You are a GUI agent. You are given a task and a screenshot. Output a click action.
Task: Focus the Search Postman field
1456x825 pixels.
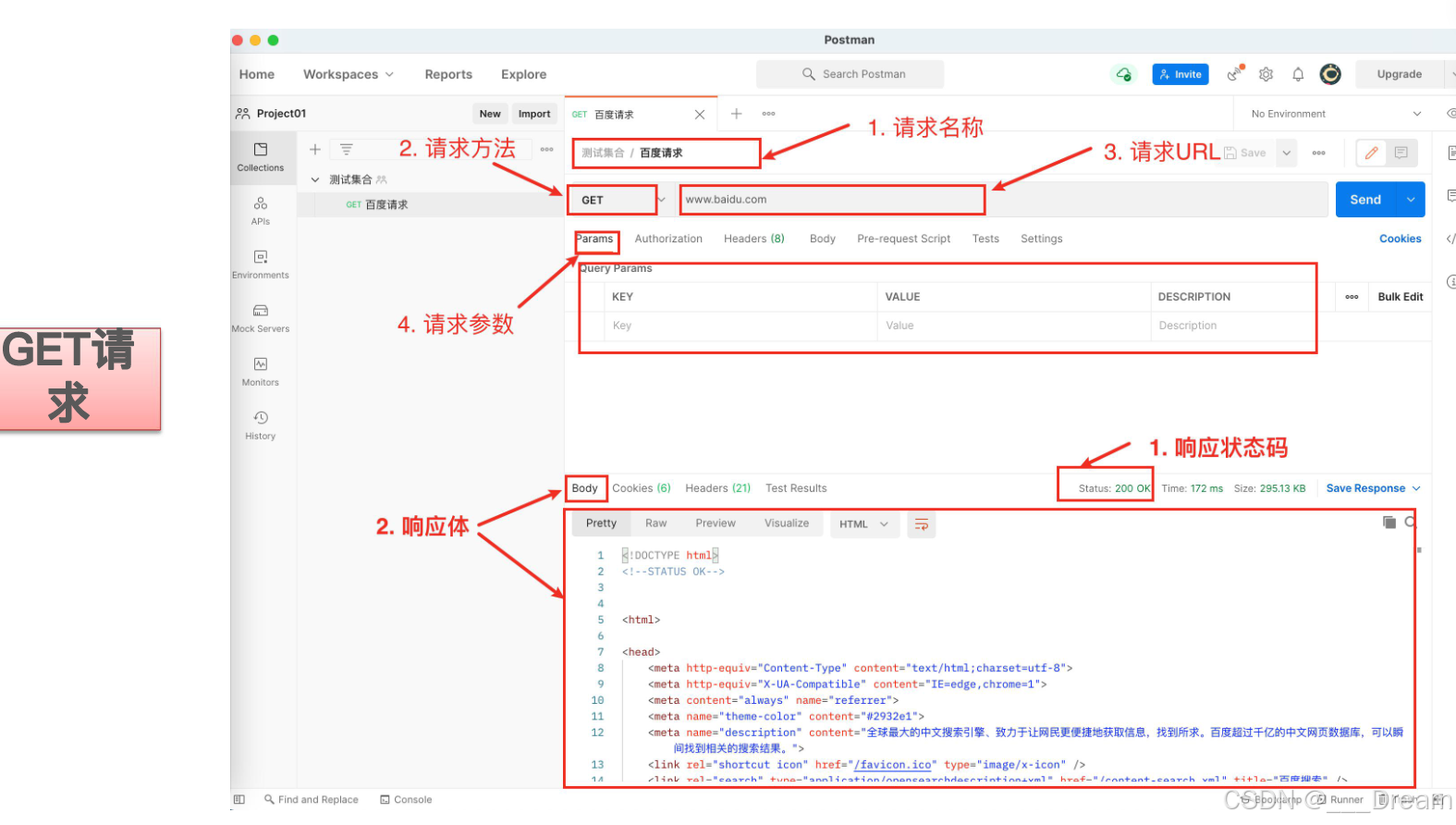(850, 74)
